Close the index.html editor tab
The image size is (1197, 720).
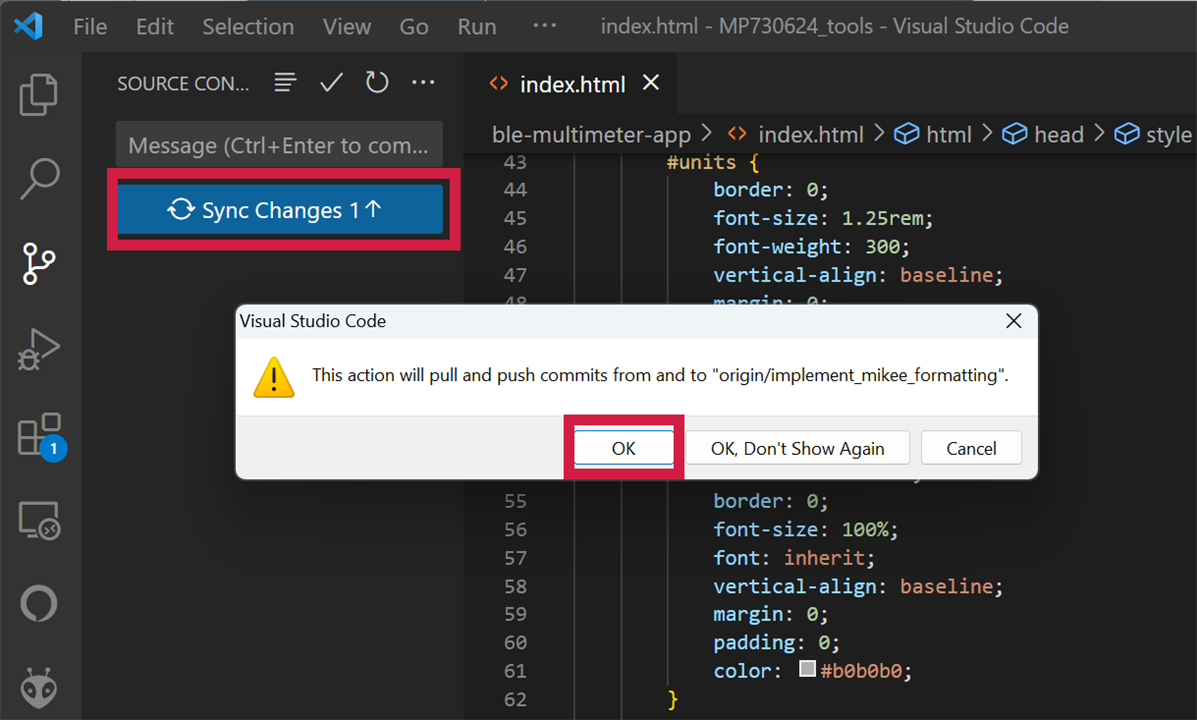[x=650, y=82]
